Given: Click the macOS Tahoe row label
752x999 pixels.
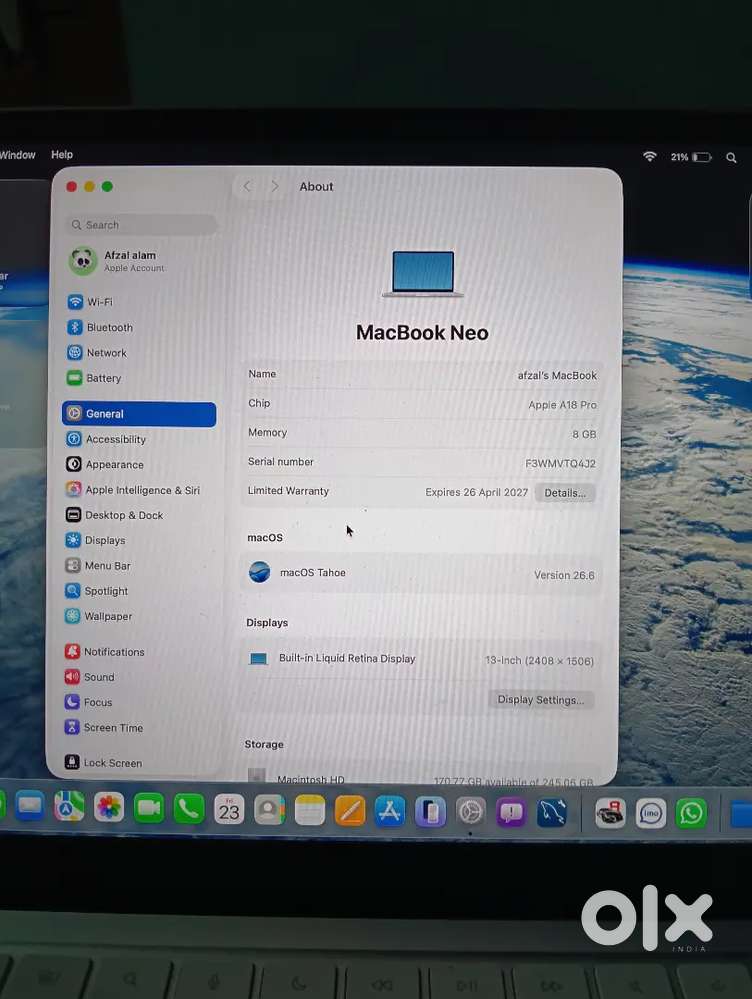Looking at the screenshot, I should [312, 572].
